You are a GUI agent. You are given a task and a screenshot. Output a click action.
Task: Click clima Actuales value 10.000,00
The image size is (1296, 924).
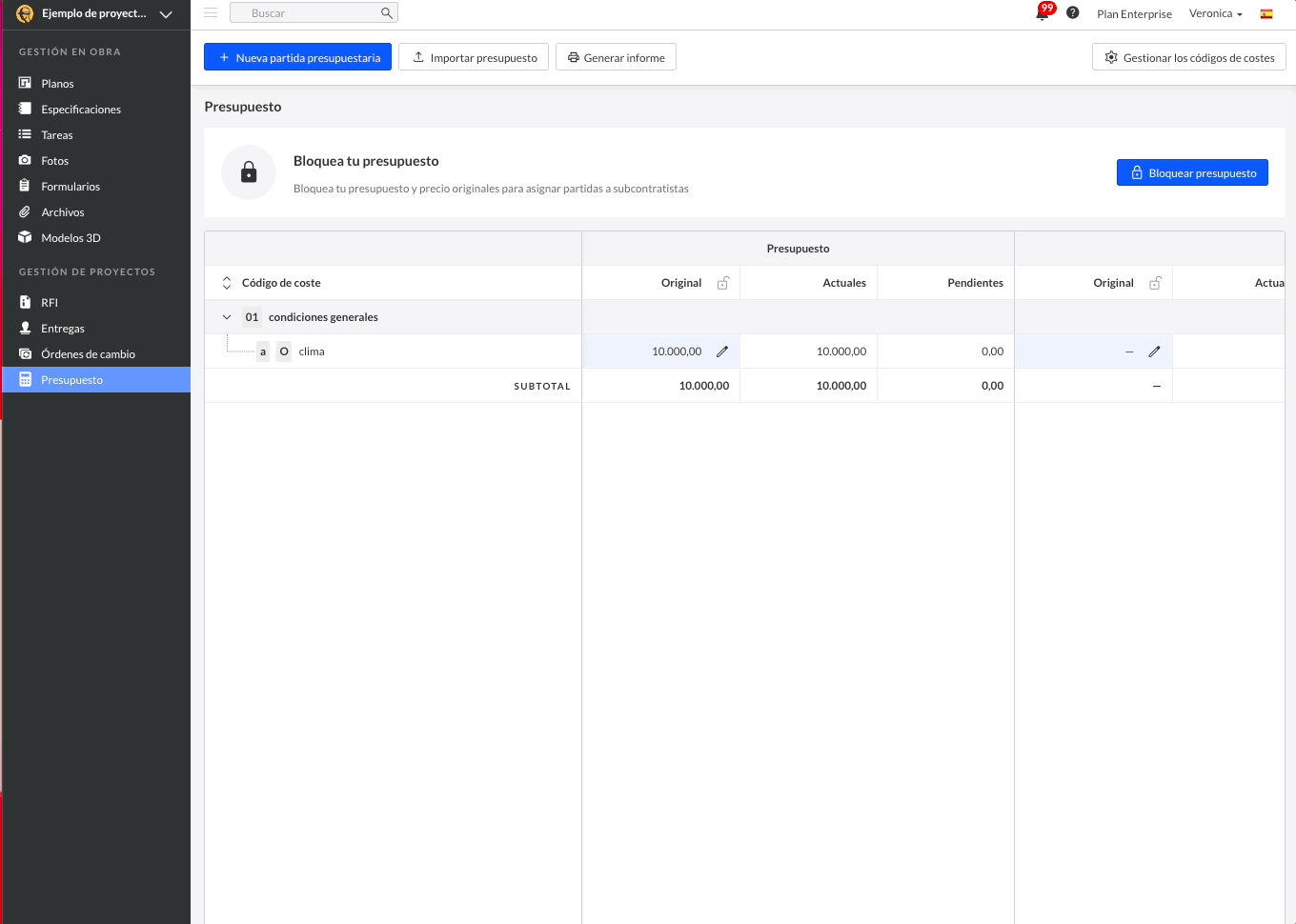(x=841, y=352)
